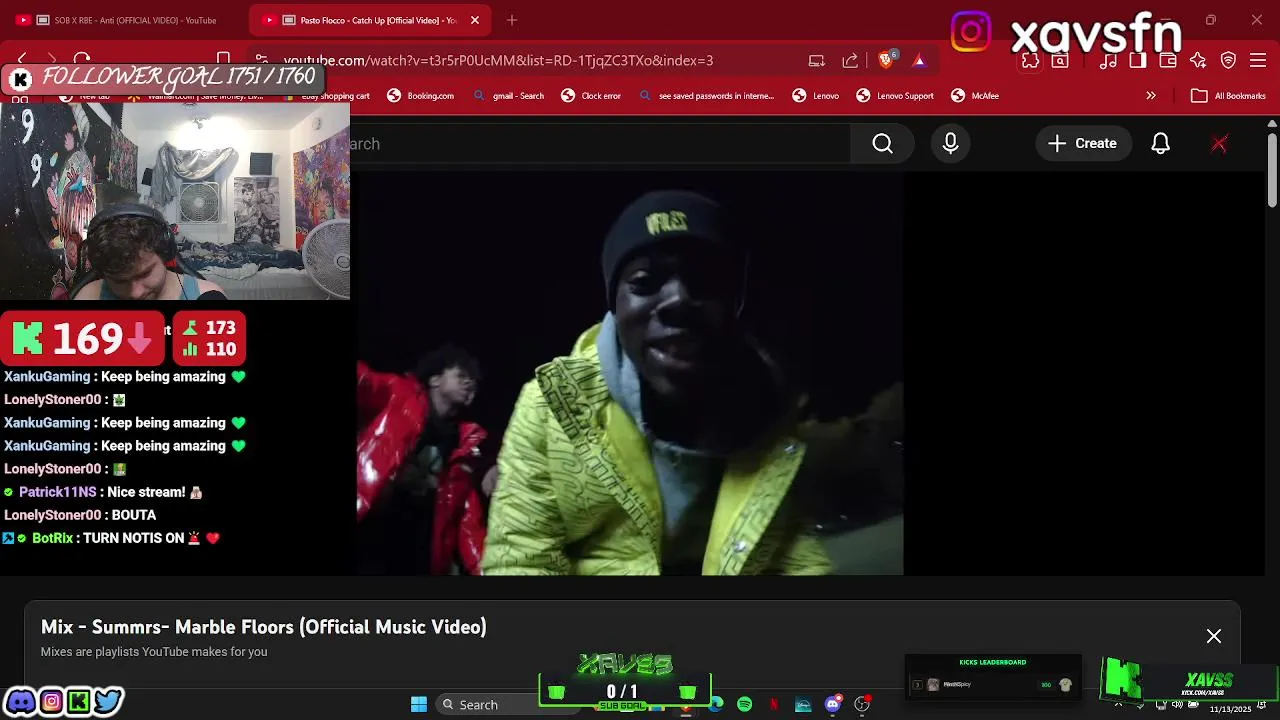Open the McAfee bookmark
Screen dimensions: 1280x720
975,96
